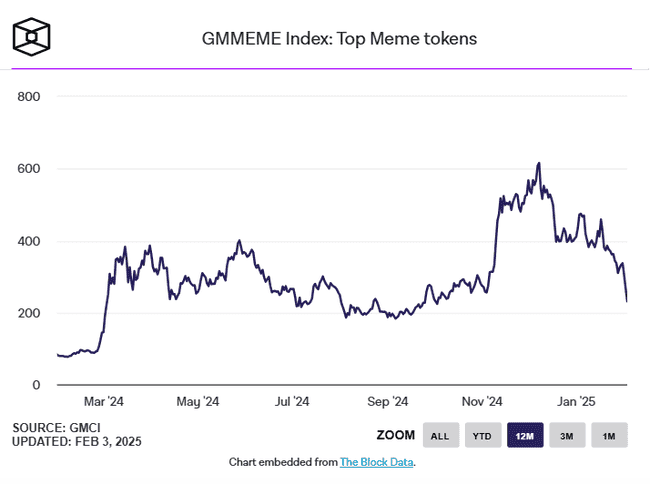This screenshot has height=484, width=650.
Task: Click the May '24 x-axis label
Action: [198, 402]
